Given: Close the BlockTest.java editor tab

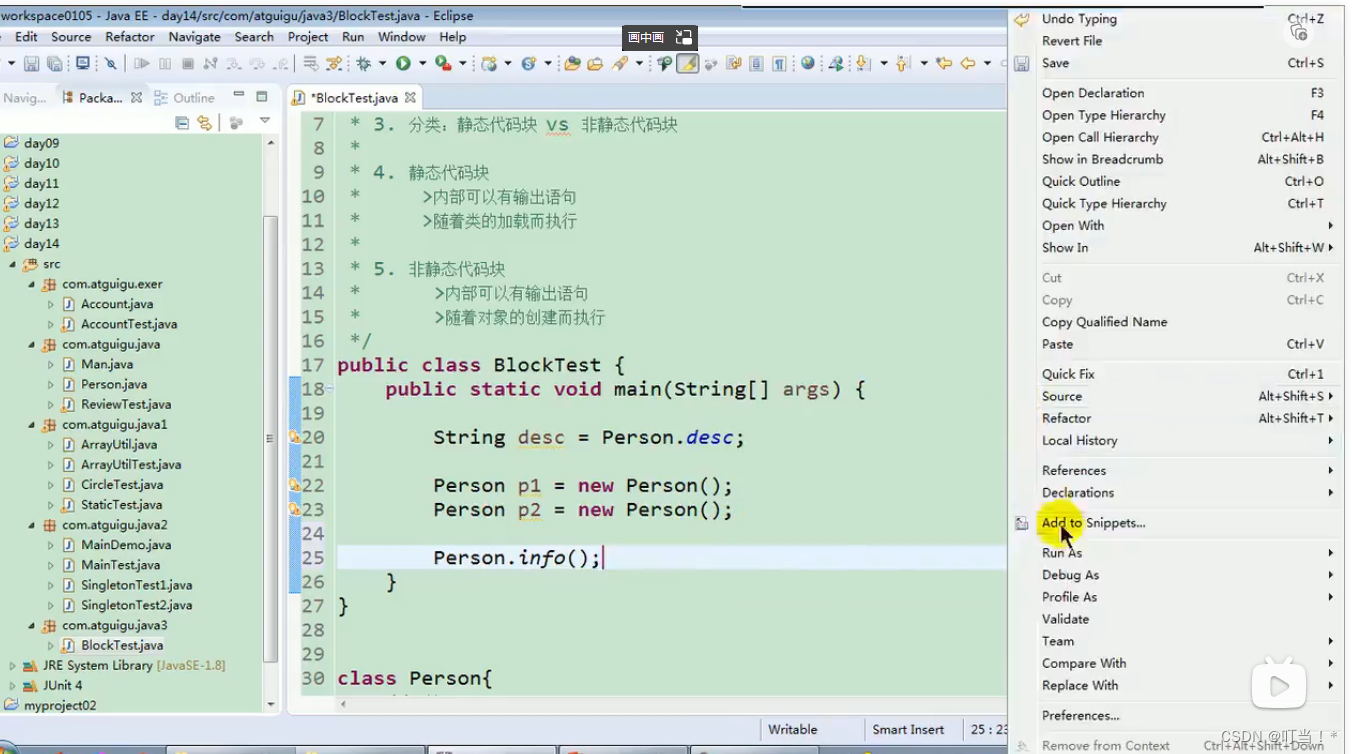Looking at the screenshot, I should (x=410, y=98).
